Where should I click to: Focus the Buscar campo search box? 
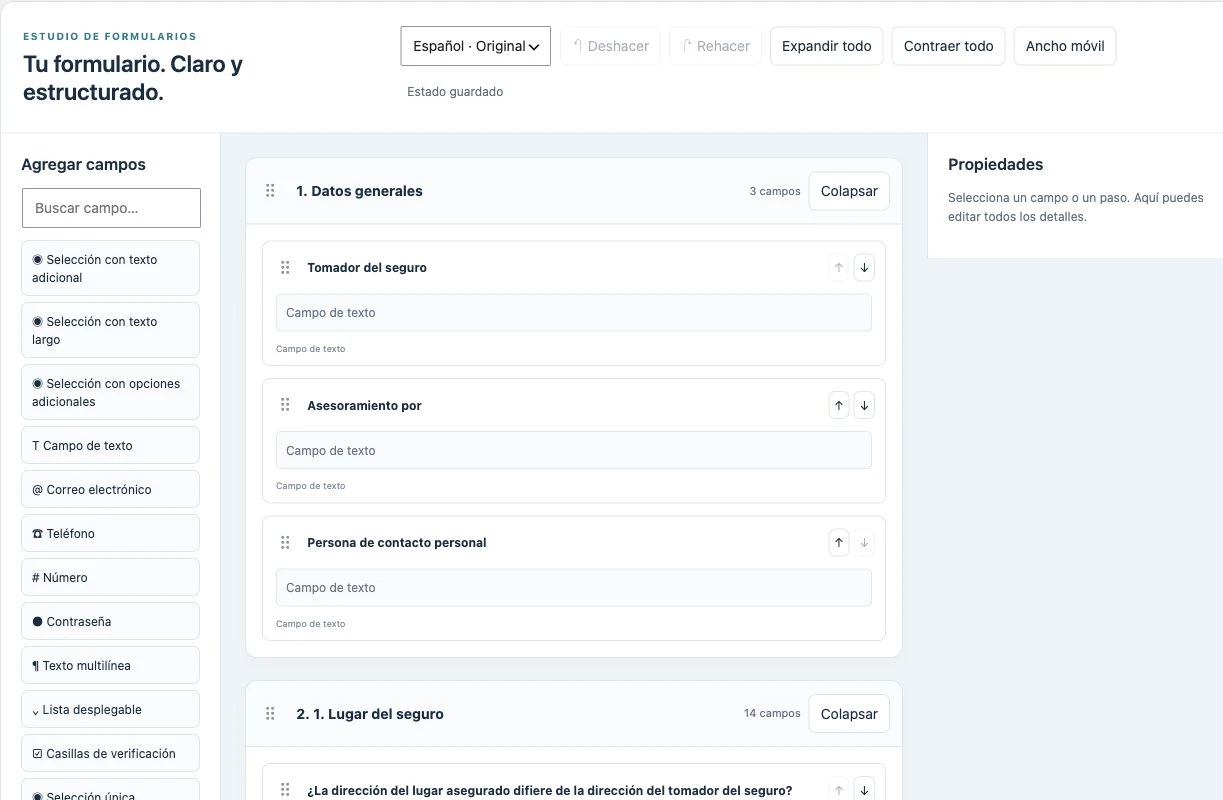[111, 208]
